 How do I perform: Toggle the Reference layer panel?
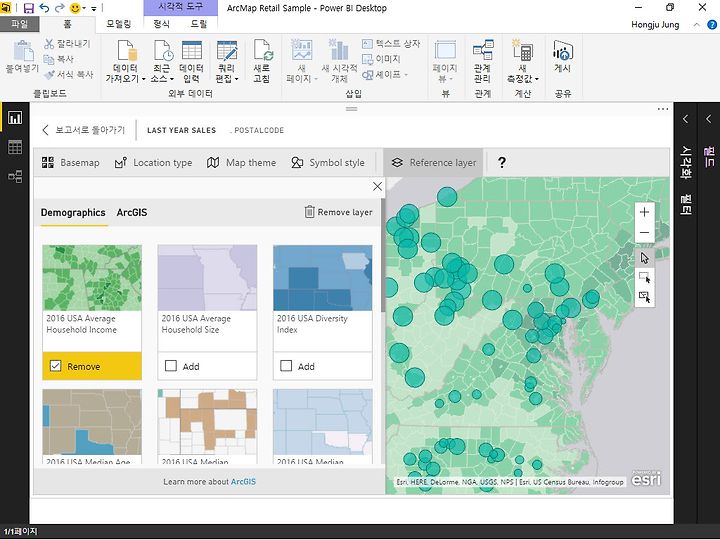[x=433, y=163]
